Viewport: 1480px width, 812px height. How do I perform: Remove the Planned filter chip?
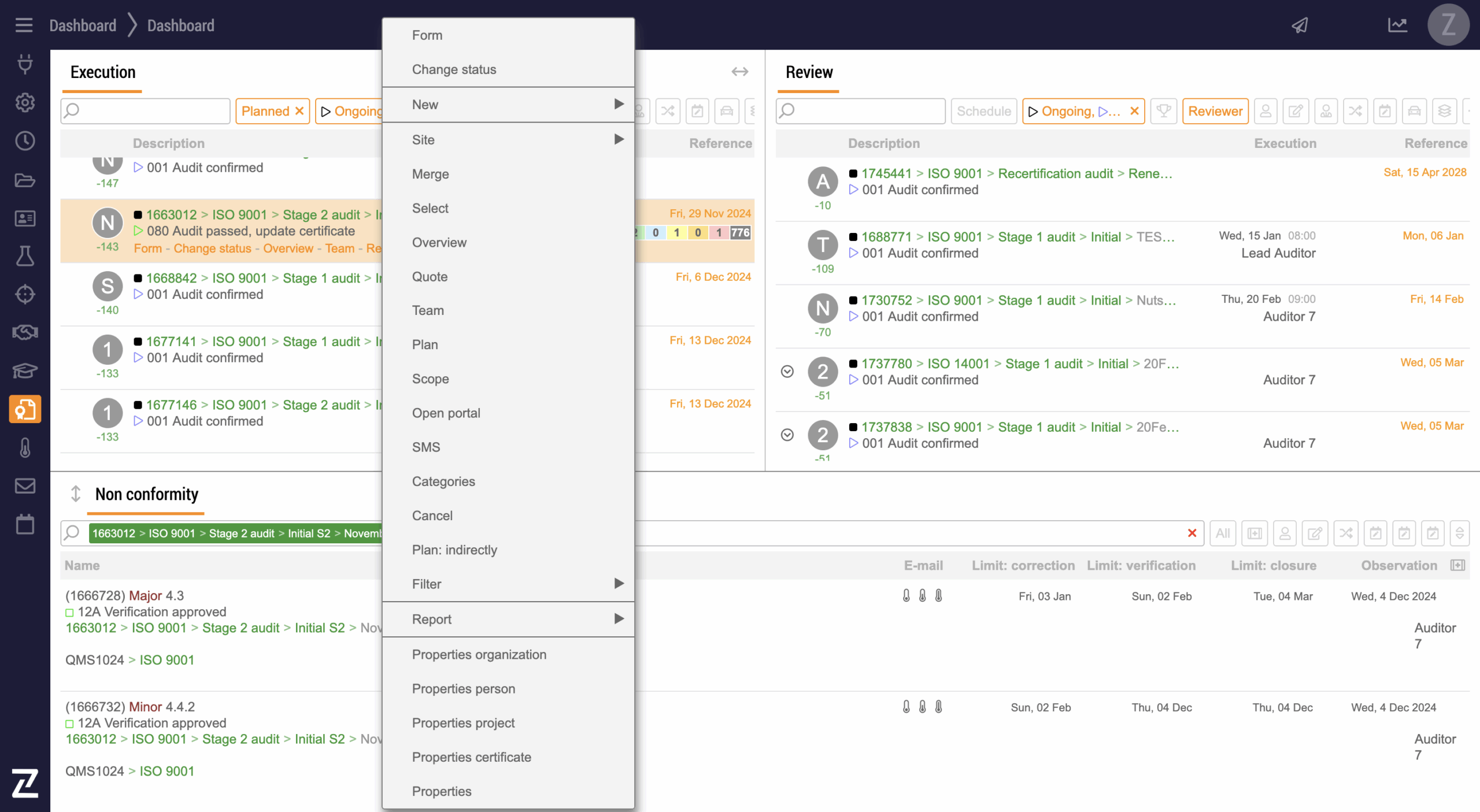click(x=299, y=111)
